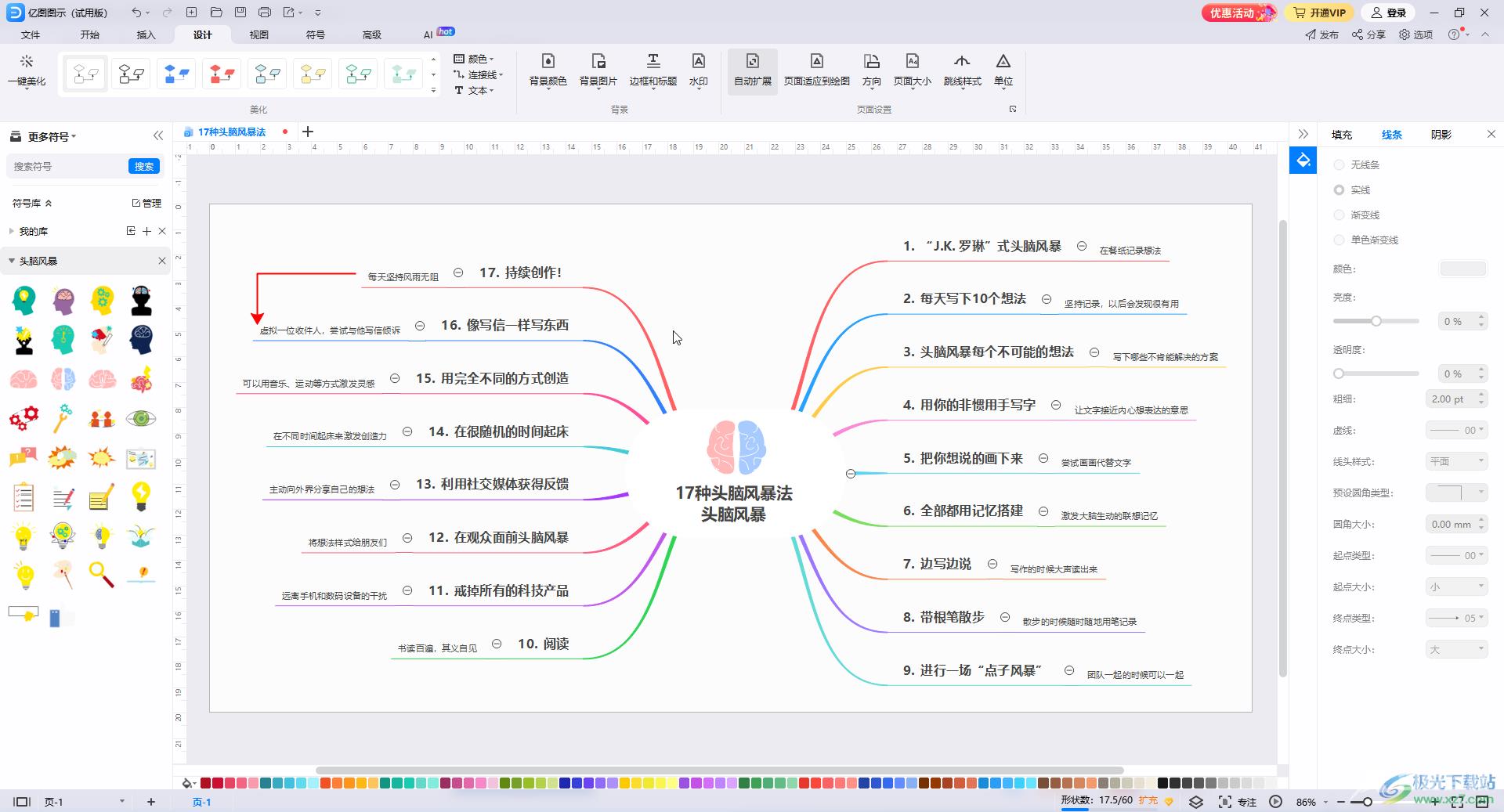Switch to the Shadow (阴影) panel tab

[1441, 135]
